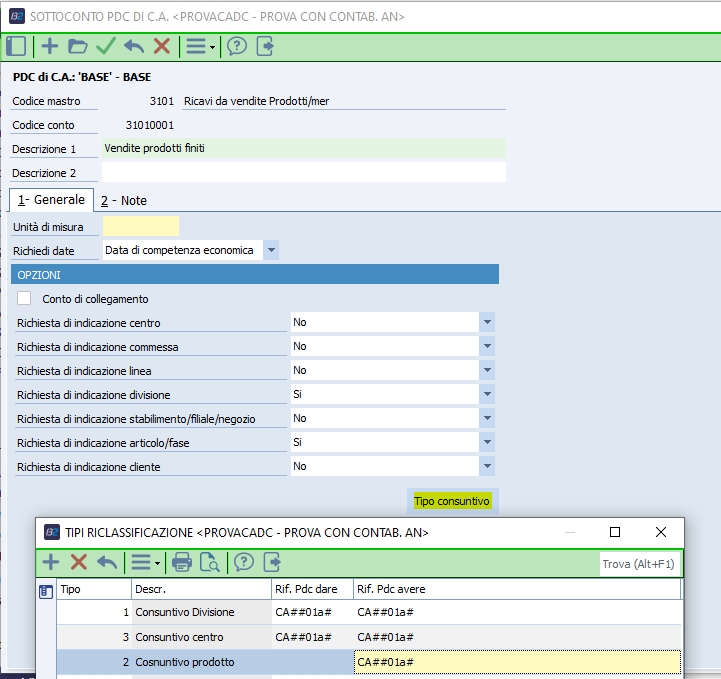Open Richiesta di indicazione centro dropdown
This screenshot has width=721, height=679.
click(487, 322)
